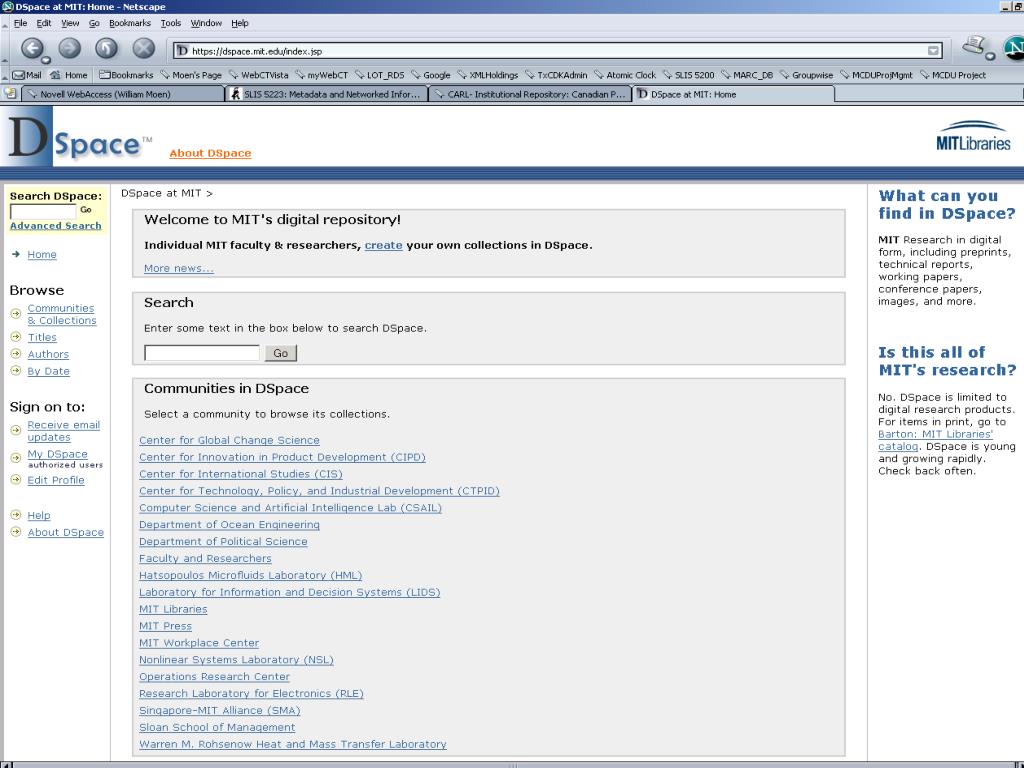Open the More news link
The height and width of the screenshot is (768, 1024).
(179, 268)
